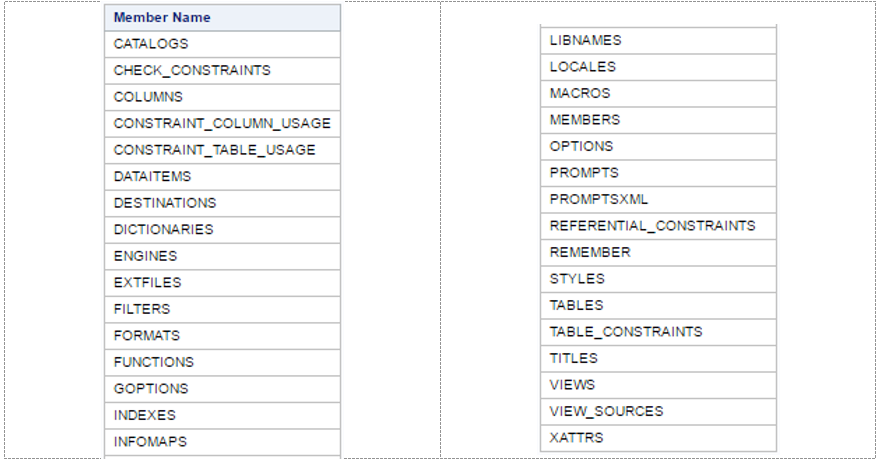This screenshot has height=464, width=881.
Task: Click the STYLES member name
Action: pos(577,279)
